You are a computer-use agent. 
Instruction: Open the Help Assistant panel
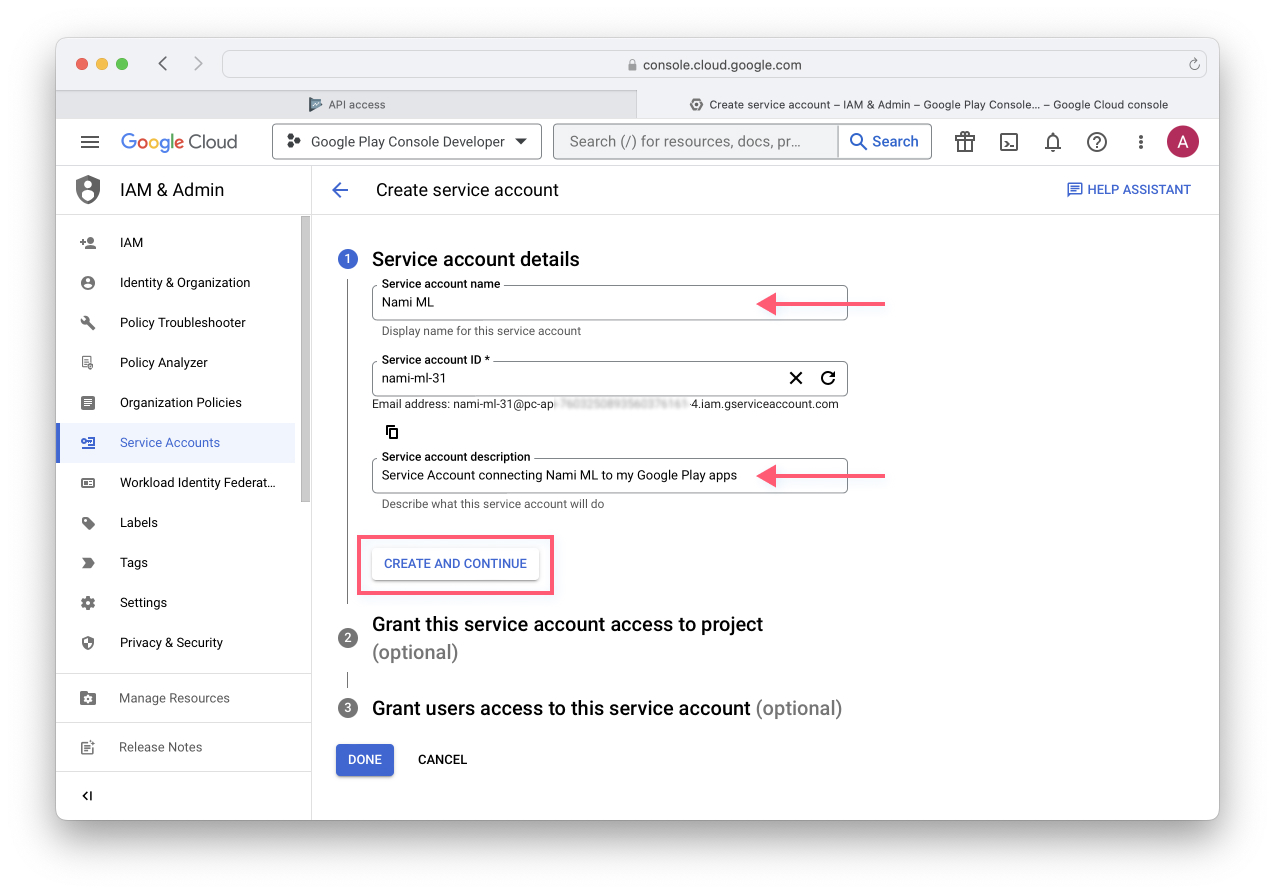(x=1129, y=190)
